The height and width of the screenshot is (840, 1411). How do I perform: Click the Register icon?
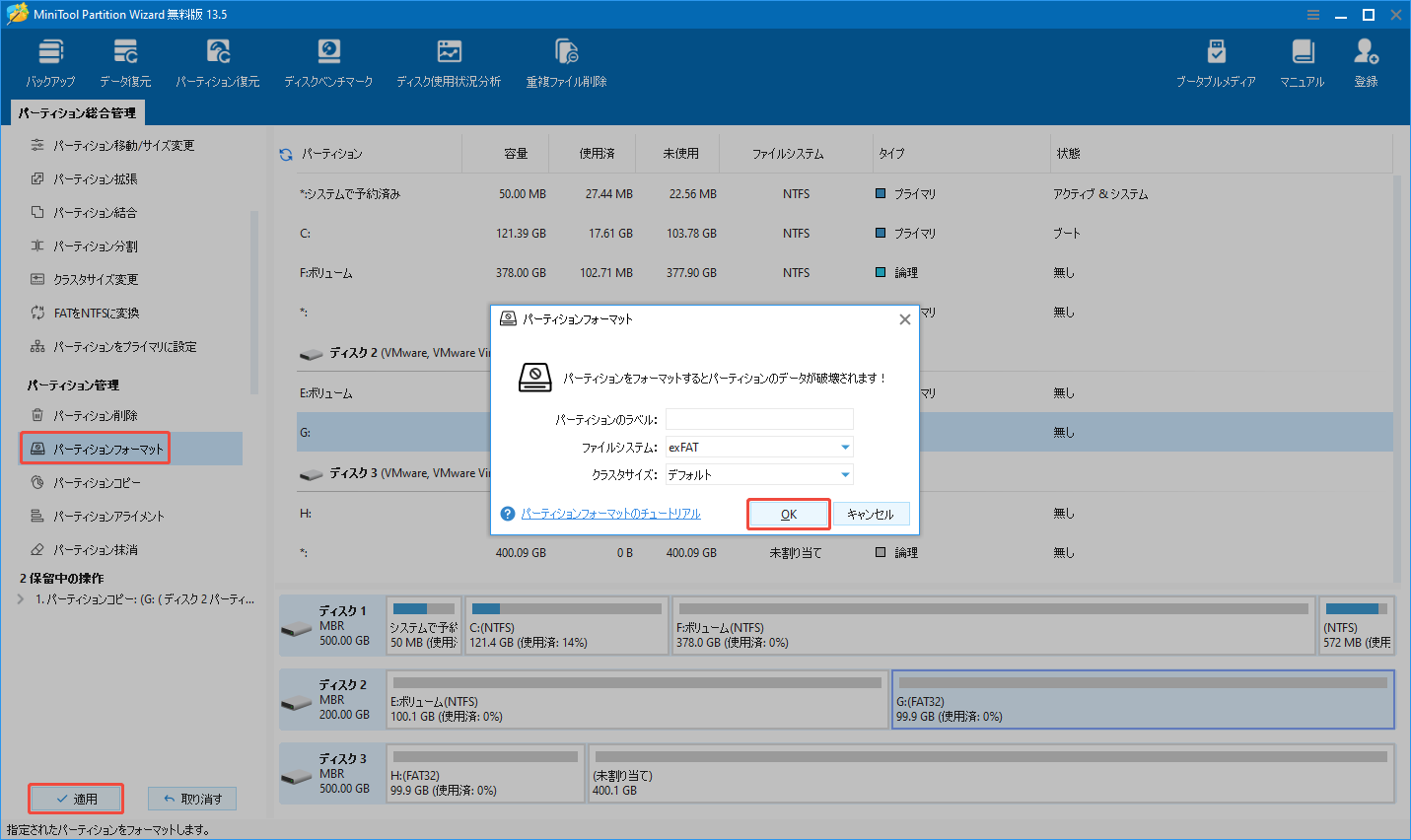[1366, 59]
